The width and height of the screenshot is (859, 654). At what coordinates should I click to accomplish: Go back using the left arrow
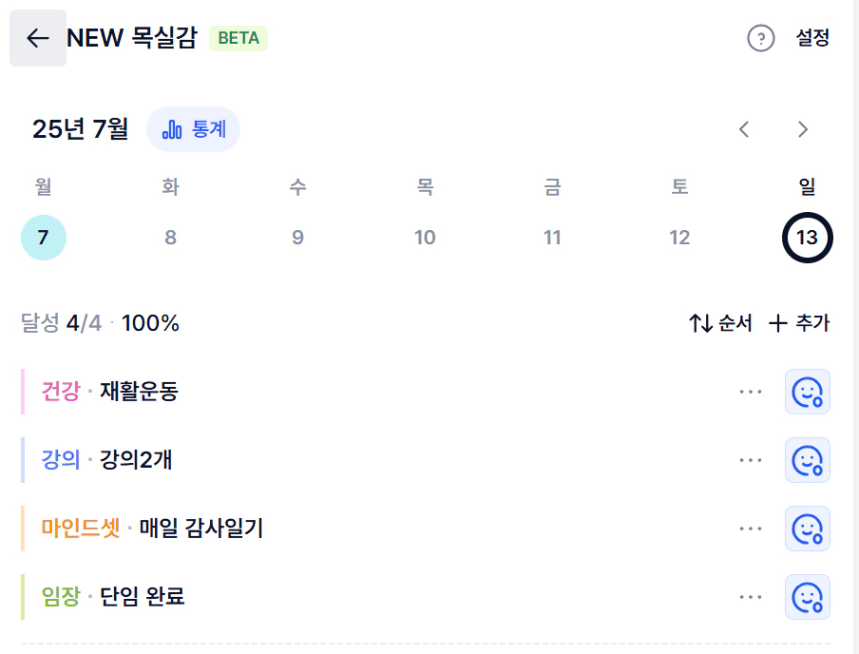38,38
